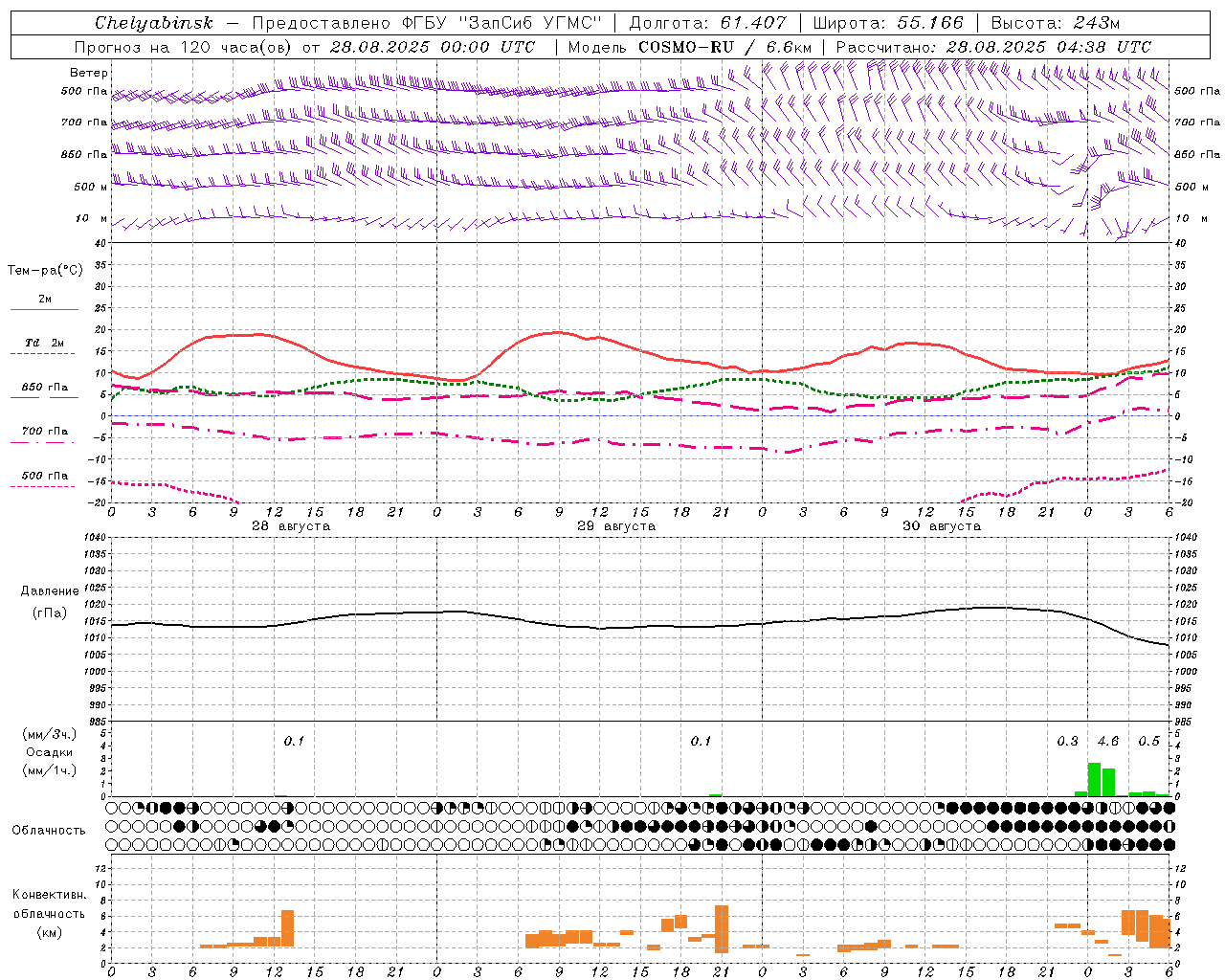
Task: Click the tallest orange convective bar at hour 21 on 29 августа
Action: (x=722, y=929)
